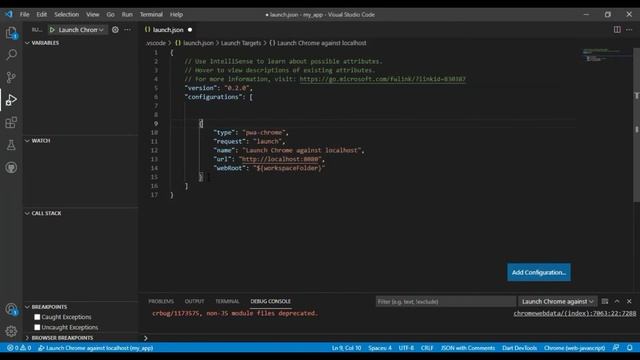Open the Accounts menu icon
The image size is (640, 360).
pos(11,309)
